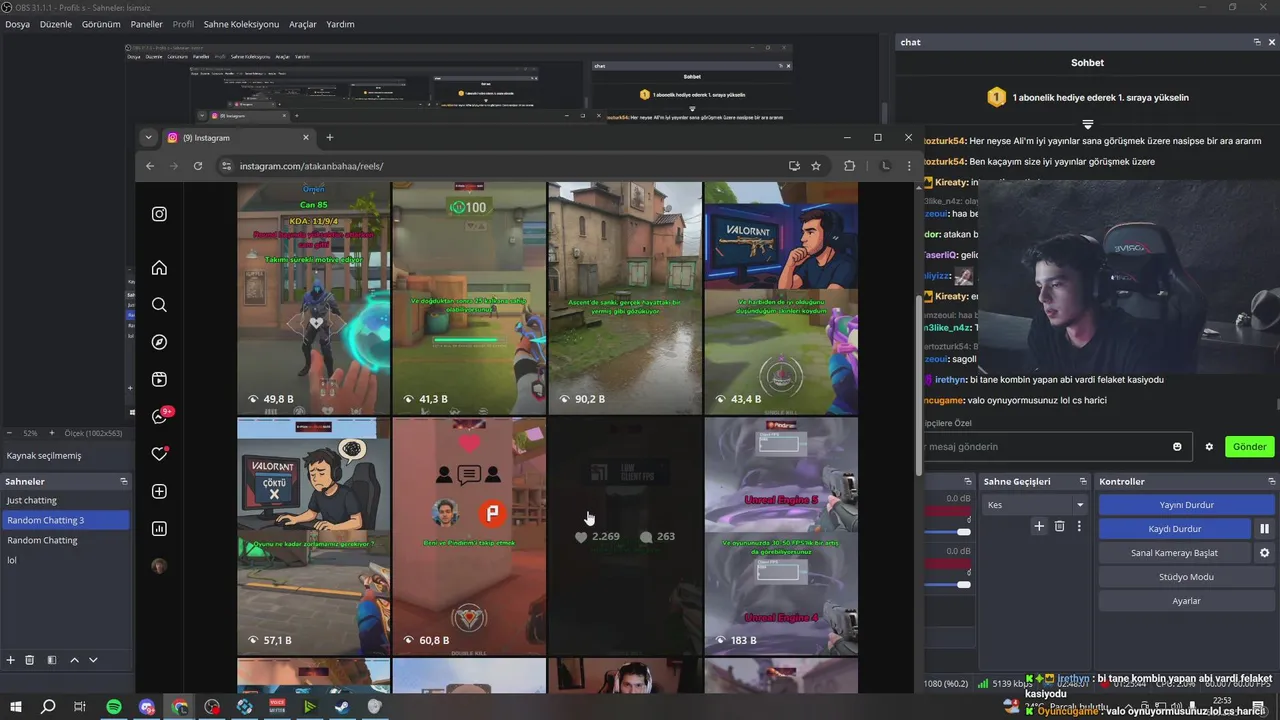The width and height of the screenshot is (1280, 720).
Task: Open the Chrome profile icon
Action: 885,166
